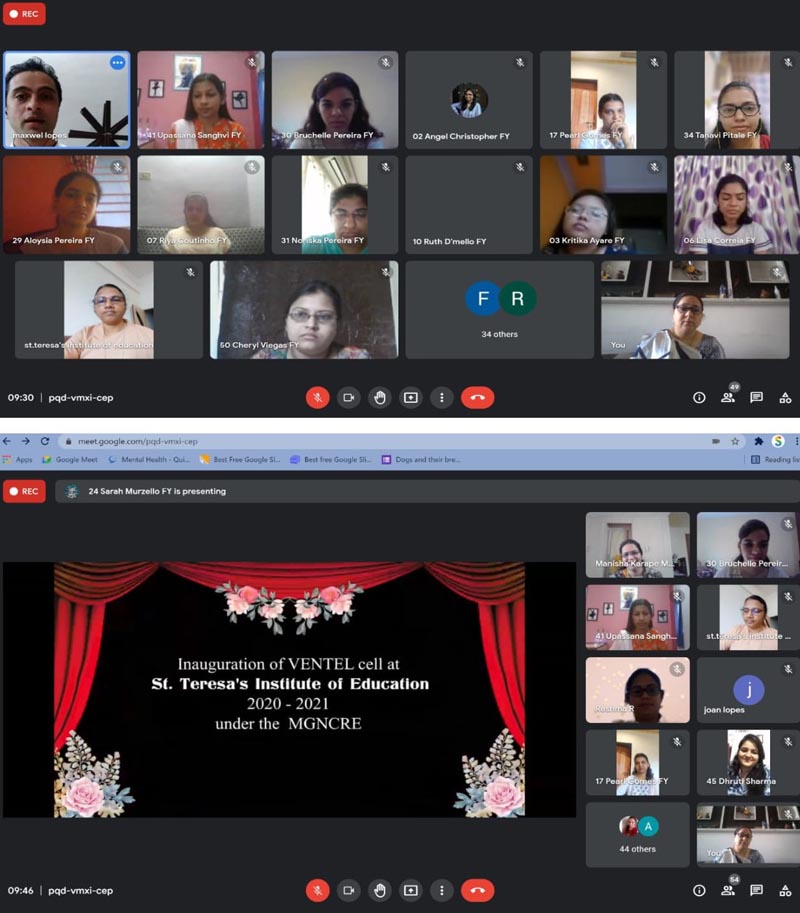Open activities in the 09:46 meeting bar

tap(785, 890)
